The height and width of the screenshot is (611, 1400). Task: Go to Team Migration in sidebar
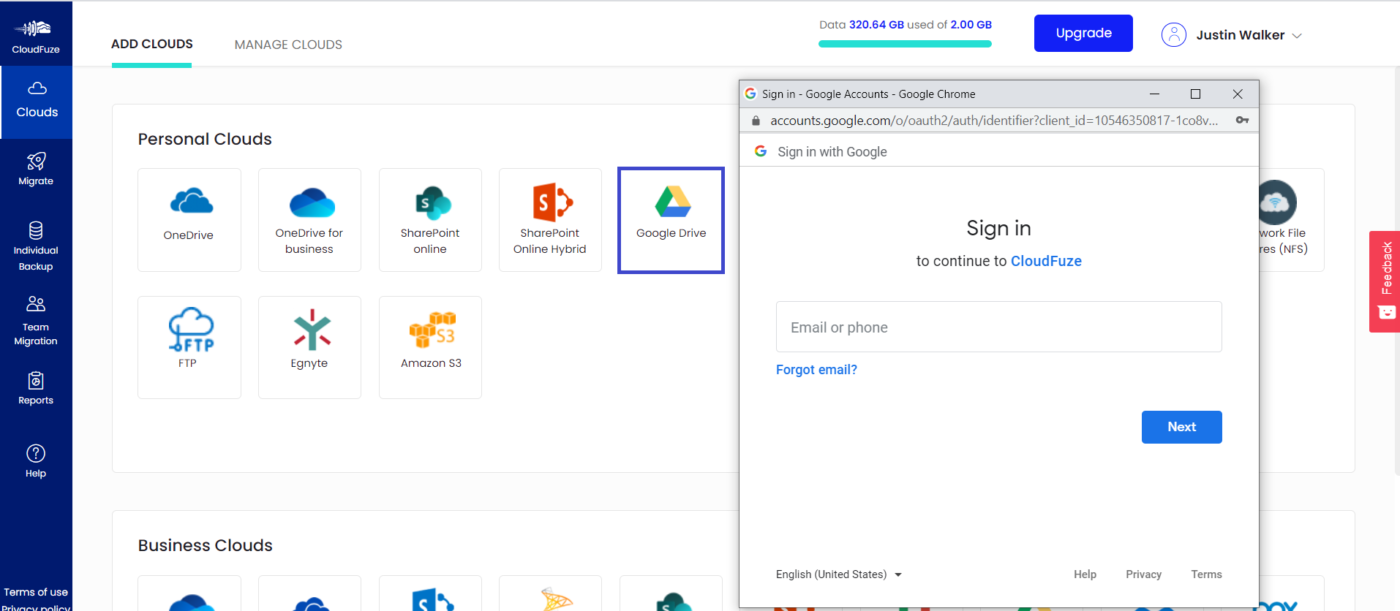(36, 320)
